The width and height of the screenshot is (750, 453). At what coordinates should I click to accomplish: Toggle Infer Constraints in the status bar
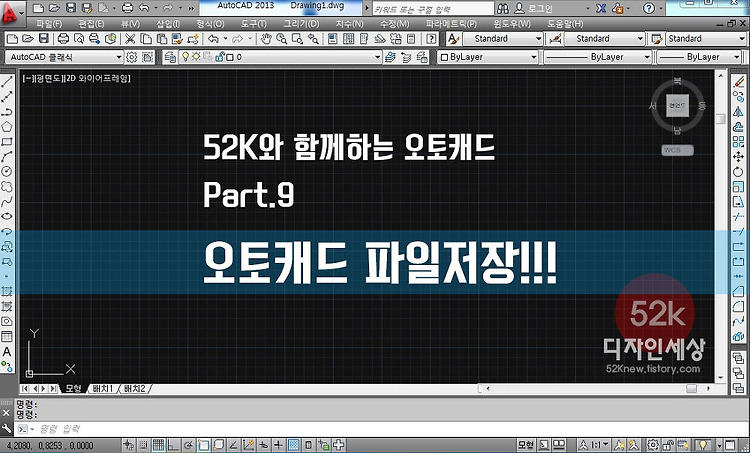pos(128,445)
